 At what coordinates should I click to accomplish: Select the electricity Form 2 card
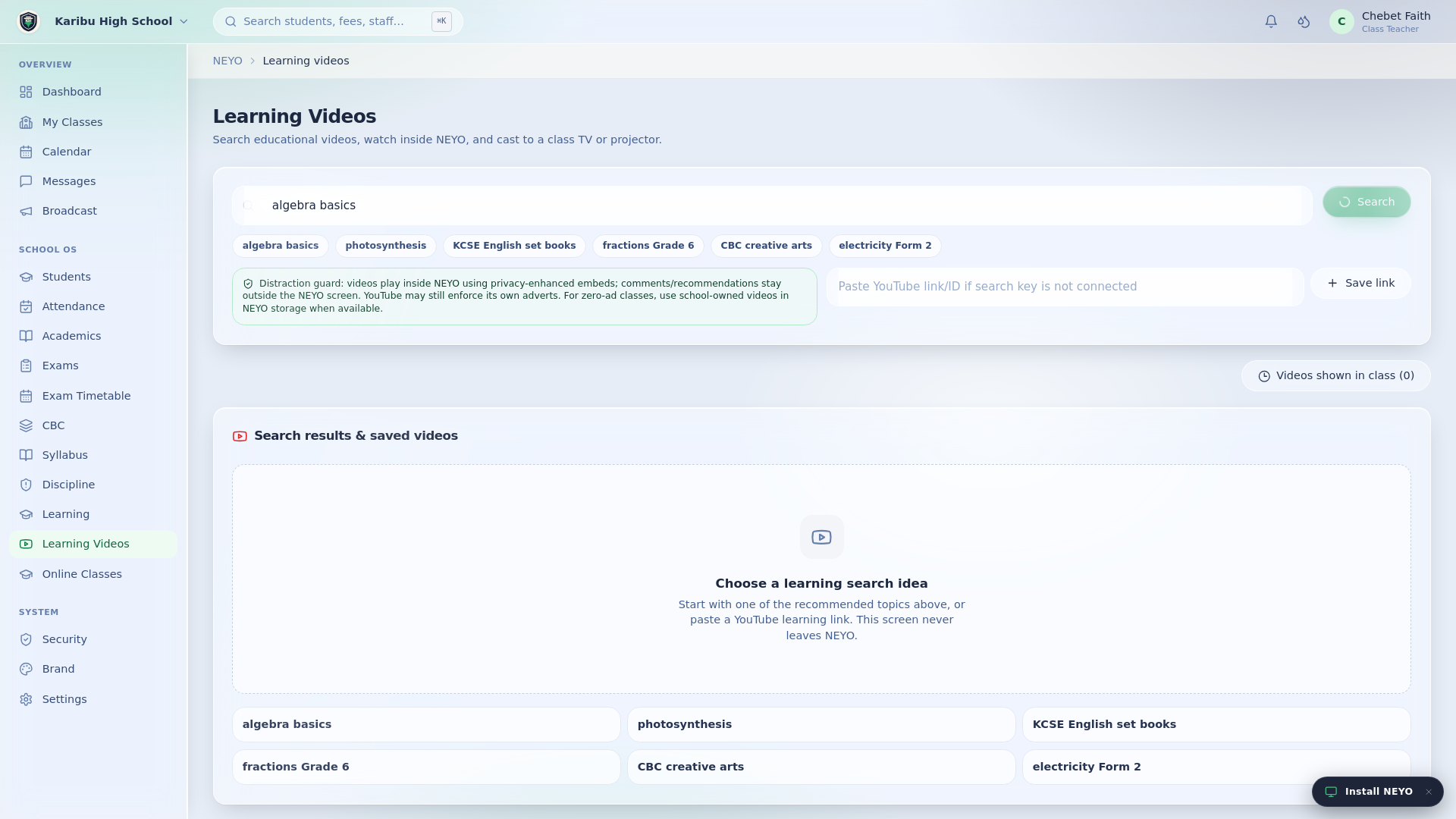[x=1216, y=767]
